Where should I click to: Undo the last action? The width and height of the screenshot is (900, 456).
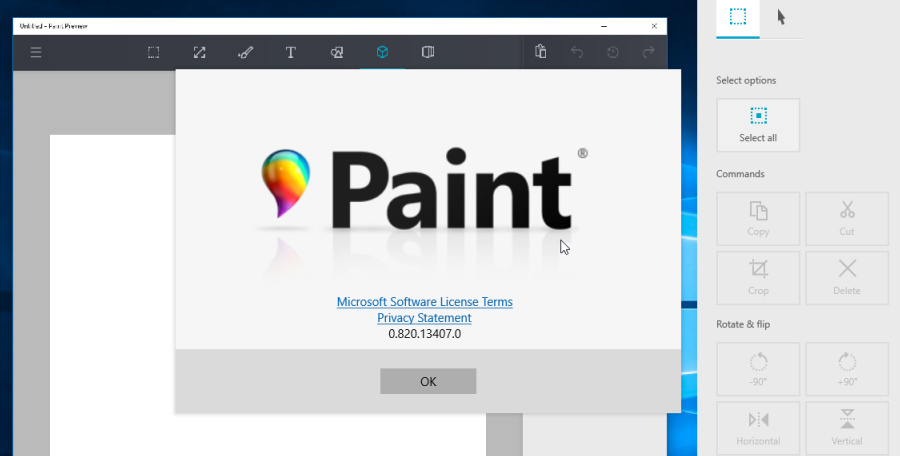[577, 52]
